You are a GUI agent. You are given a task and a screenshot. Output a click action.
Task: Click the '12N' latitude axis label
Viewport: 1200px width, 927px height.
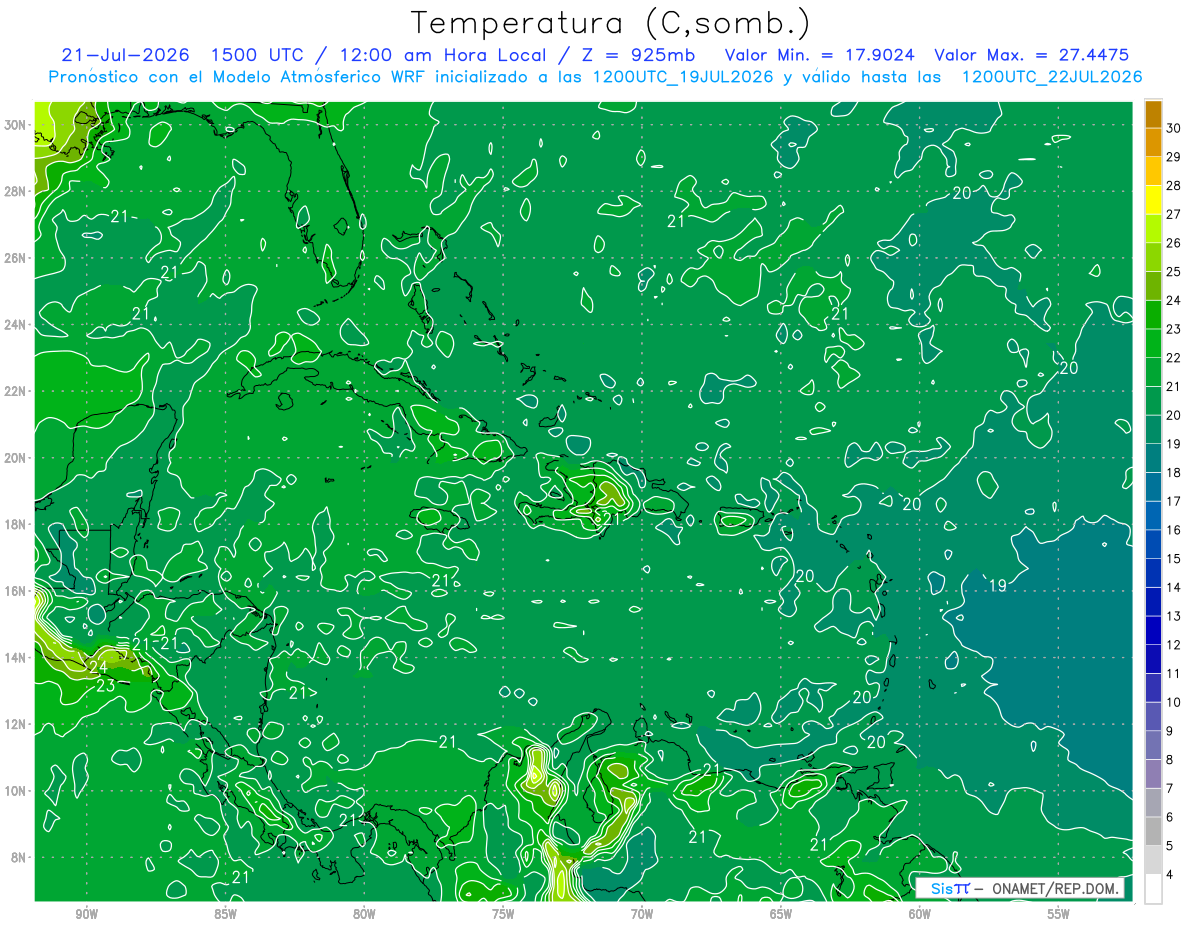tap(16, 724)
